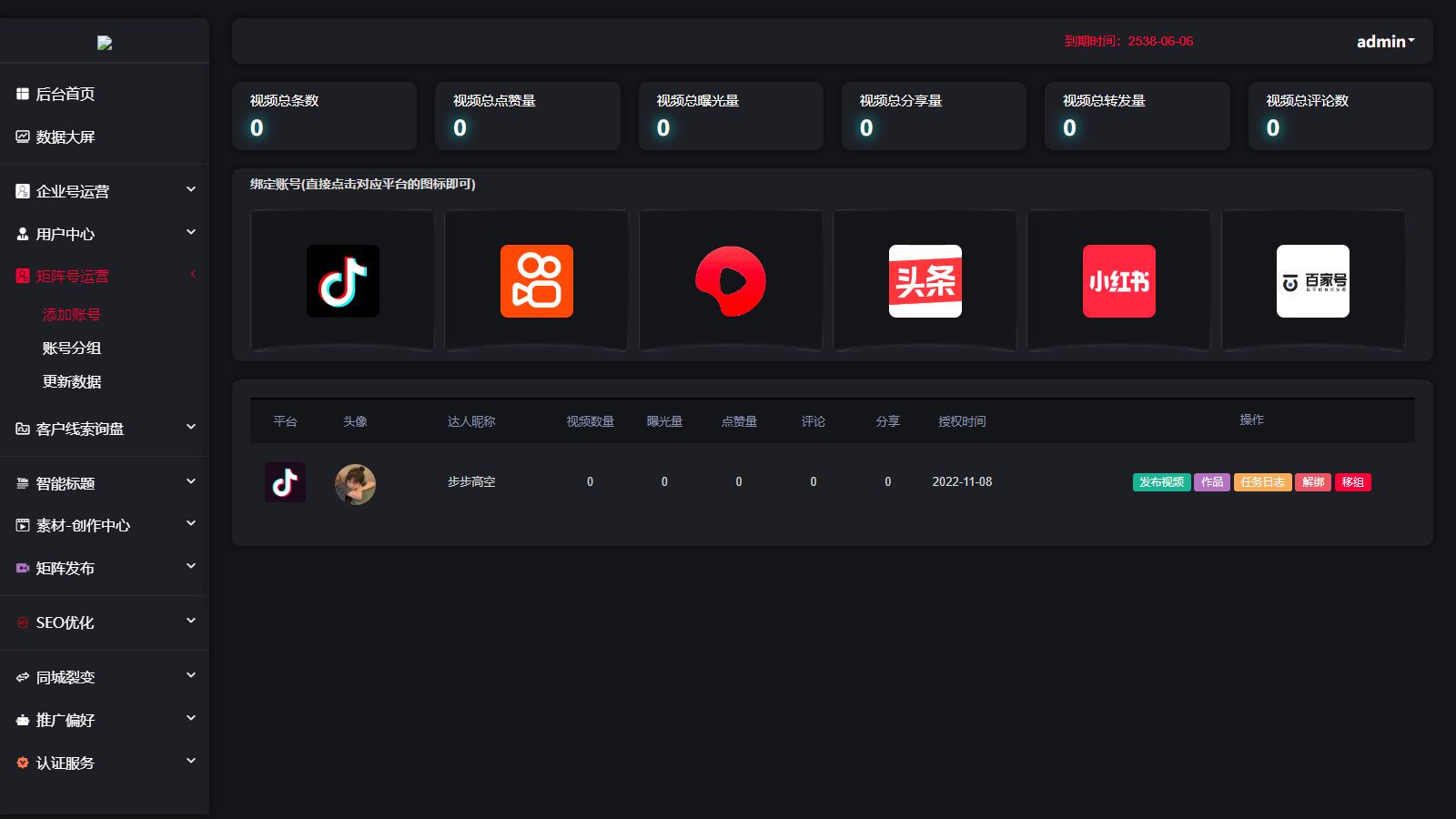This screenshot has height=819, width=1456.
Task: Click the 客户线索询盘 folder icon
Action: pos(23,429)
